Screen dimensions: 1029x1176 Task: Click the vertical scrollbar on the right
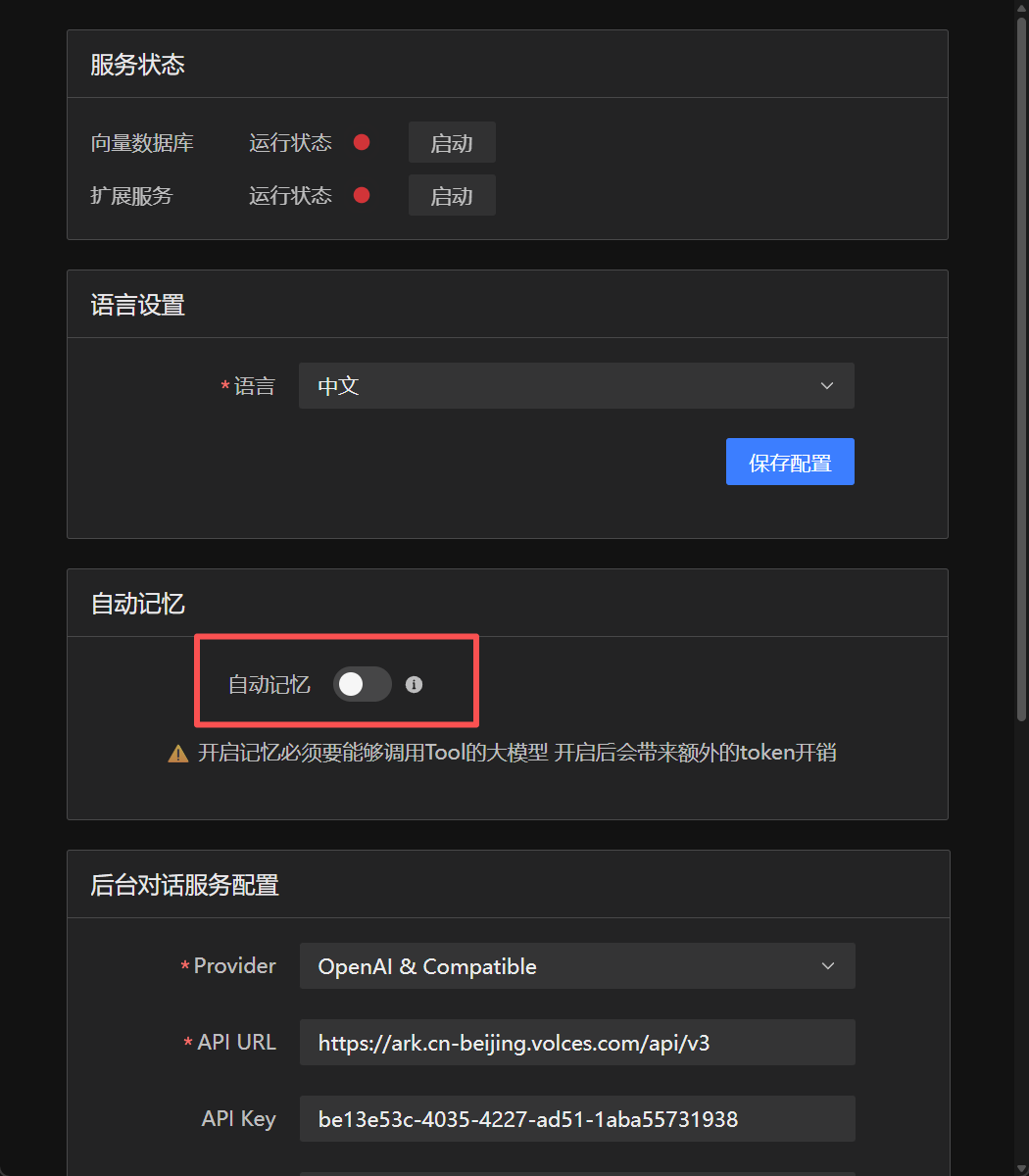[x=1020, y=392]
